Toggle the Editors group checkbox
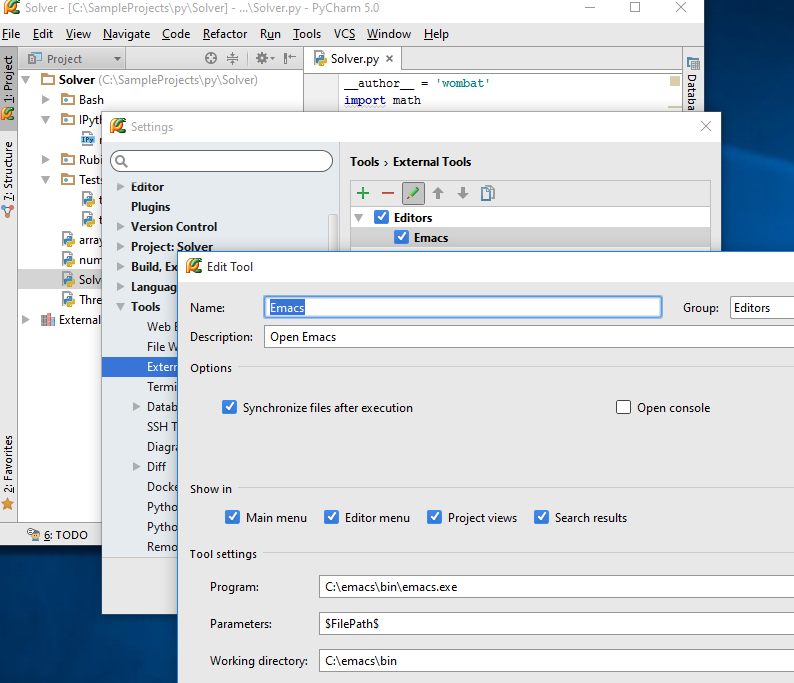This screenshot has width=794, height=683. click(381, 217)
